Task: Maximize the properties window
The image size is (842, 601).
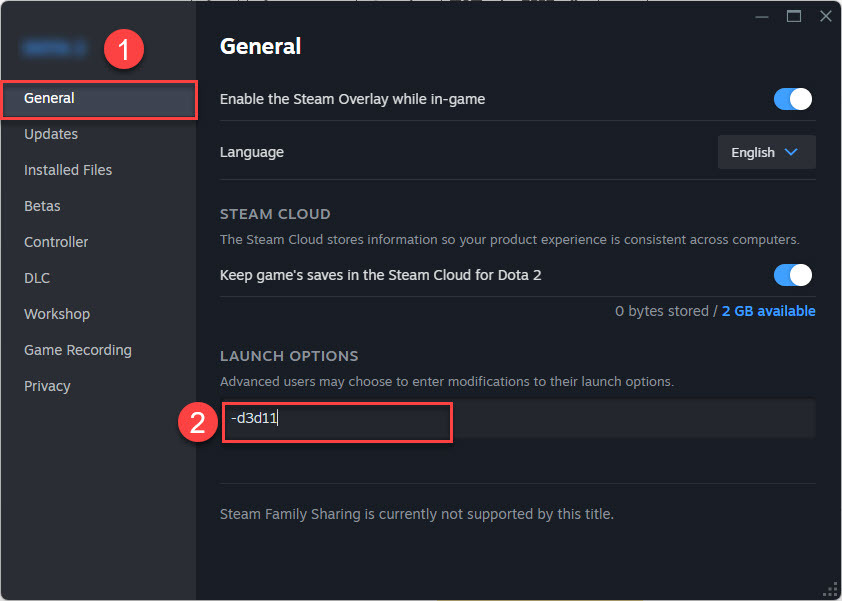Action: pyautogui.click(x=794, y=16)
